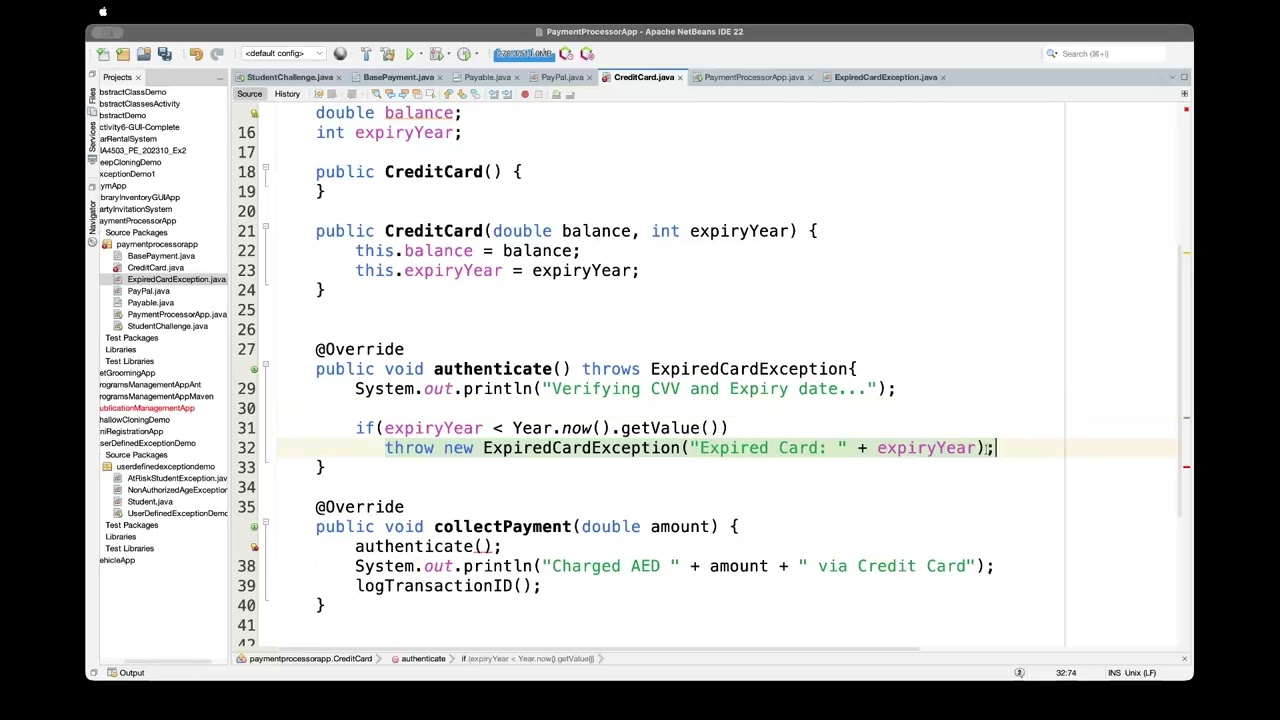This screenshot has width=1280, height=720.
Task: Switch to Payable.java tab
Action: [487, 77]
